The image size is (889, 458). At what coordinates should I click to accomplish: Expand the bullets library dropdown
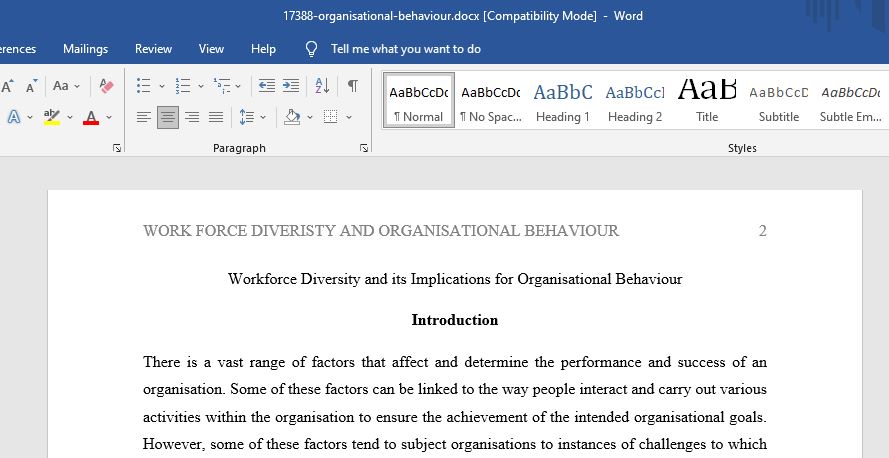click(162, 87)
